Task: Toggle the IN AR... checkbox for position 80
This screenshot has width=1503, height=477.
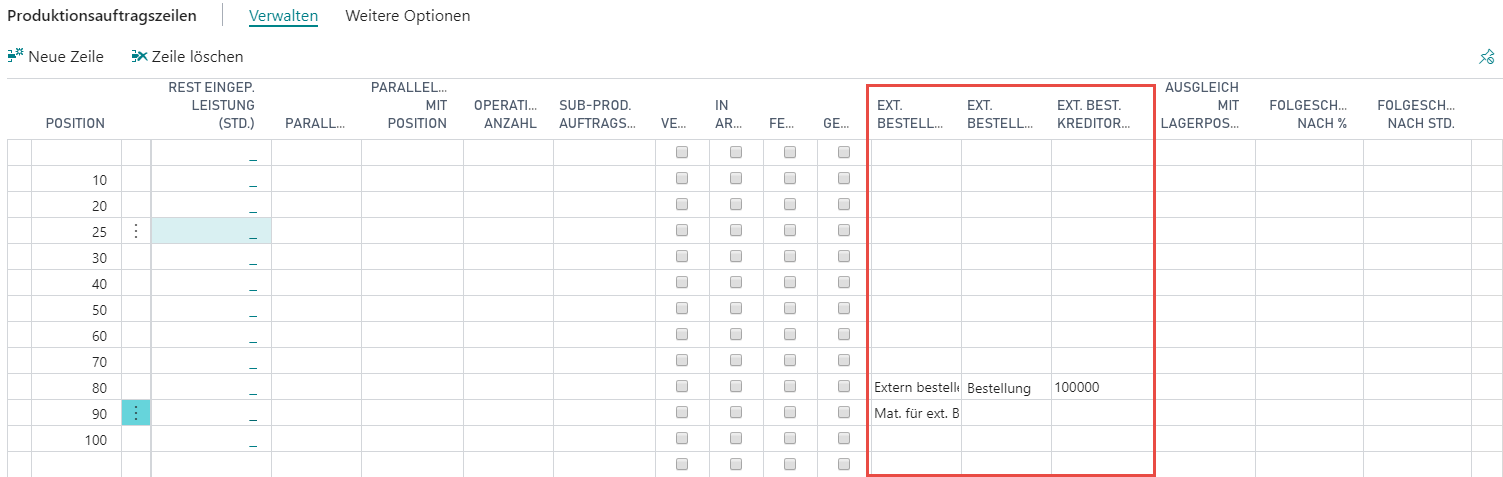Action: pyautogui.click(x=736, y=387)
